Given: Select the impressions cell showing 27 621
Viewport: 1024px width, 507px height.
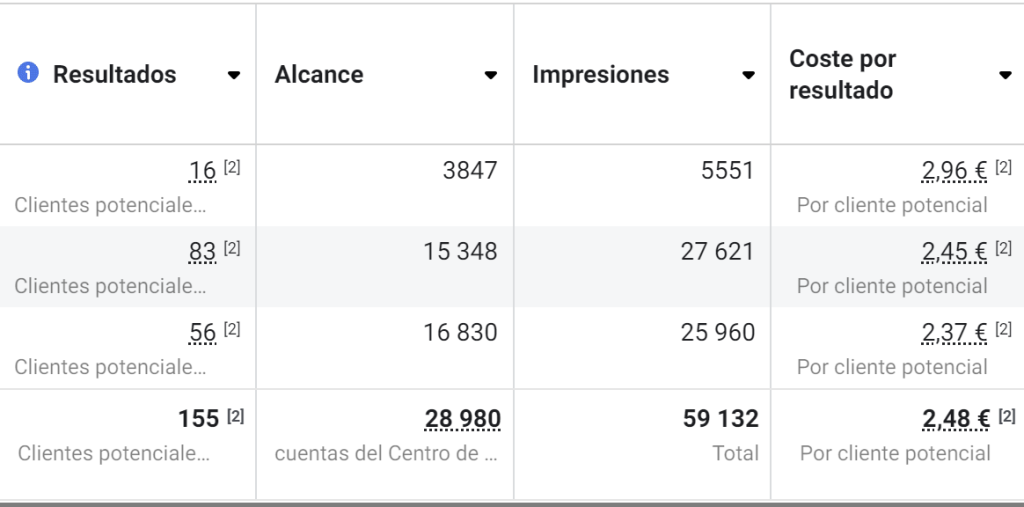Looking at the screenshot, I should coord(642,267).
